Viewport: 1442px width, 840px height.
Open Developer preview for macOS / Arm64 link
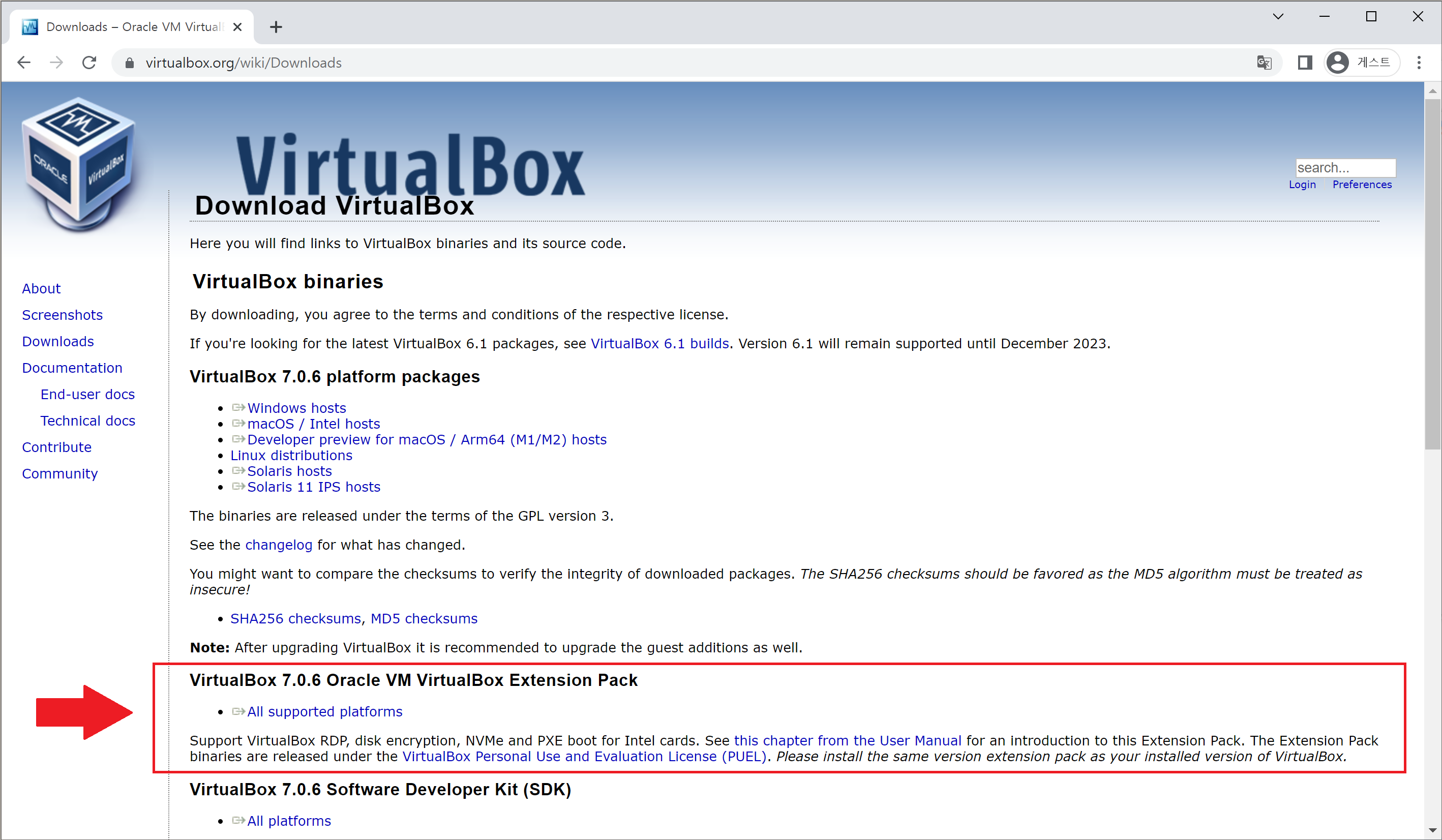tap(427, 439)
